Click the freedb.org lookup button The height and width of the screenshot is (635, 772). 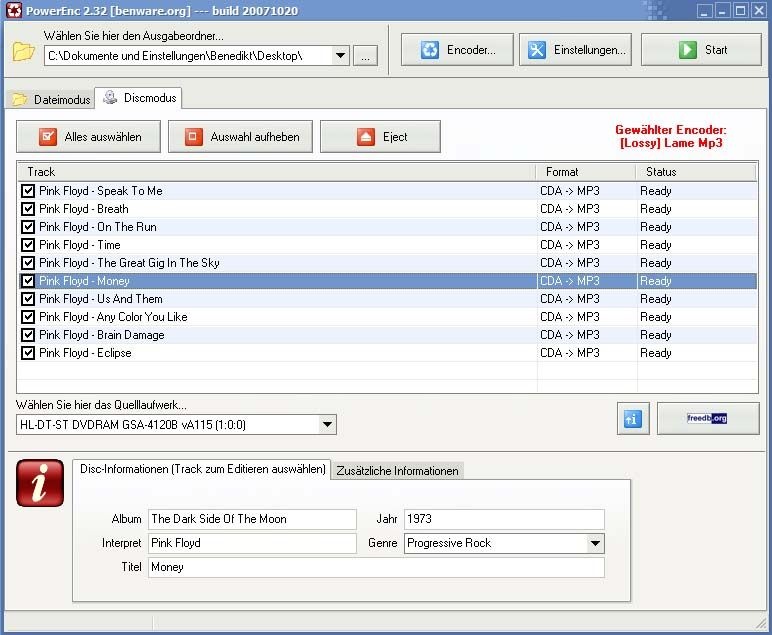tap(707, 419)
